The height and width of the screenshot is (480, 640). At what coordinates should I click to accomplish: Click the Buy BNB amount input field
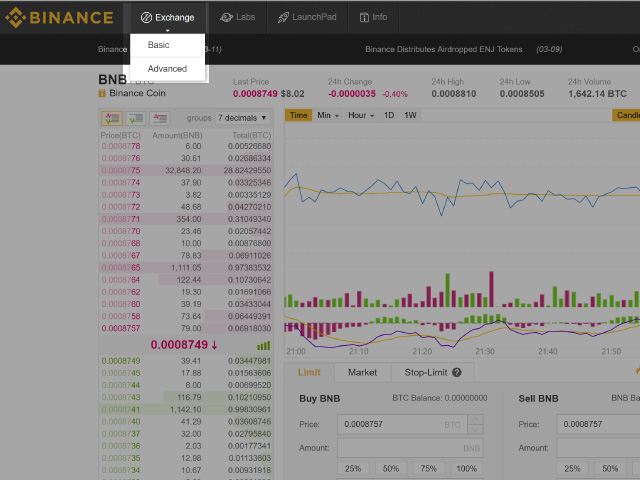(x=410, y=448)
